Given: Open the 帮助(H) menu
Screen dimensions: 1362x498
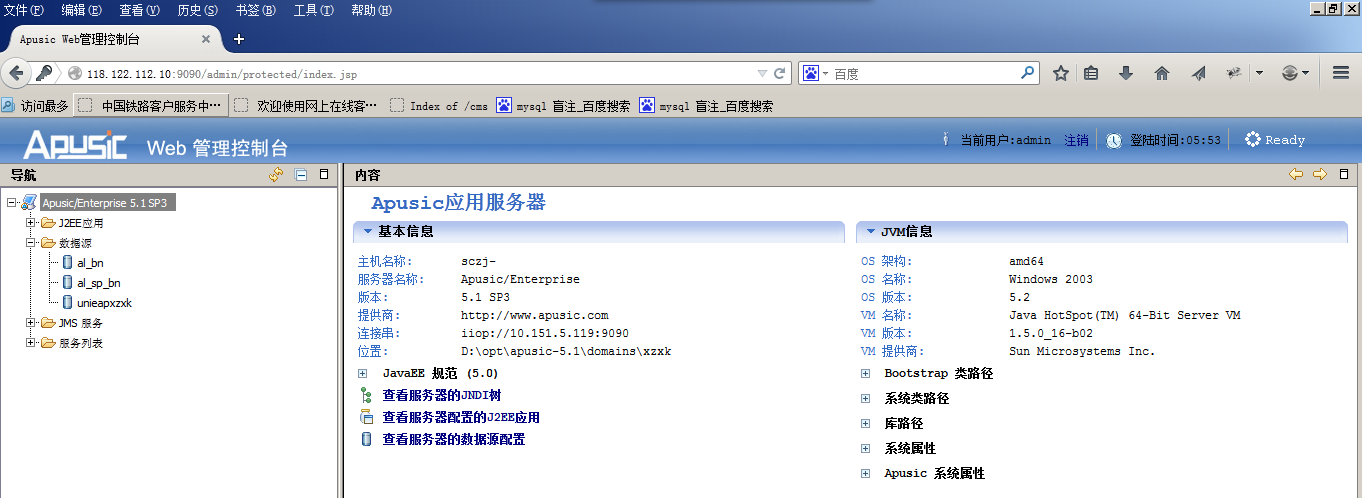Looking at the screenshot, I should point(371,10).
